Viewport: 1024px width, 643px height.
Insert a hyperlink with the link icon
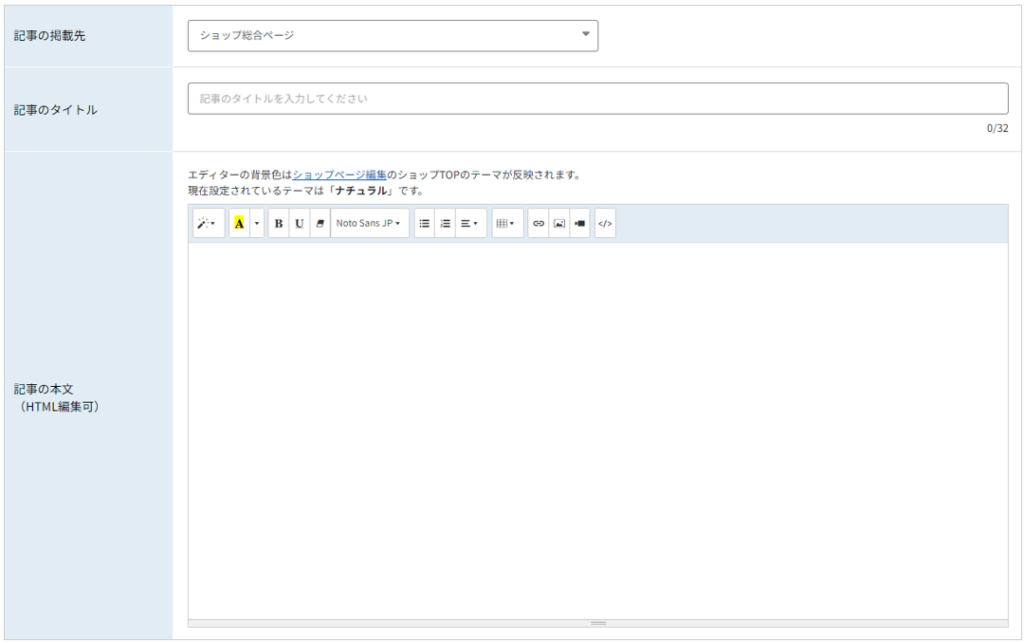(538, 223)
